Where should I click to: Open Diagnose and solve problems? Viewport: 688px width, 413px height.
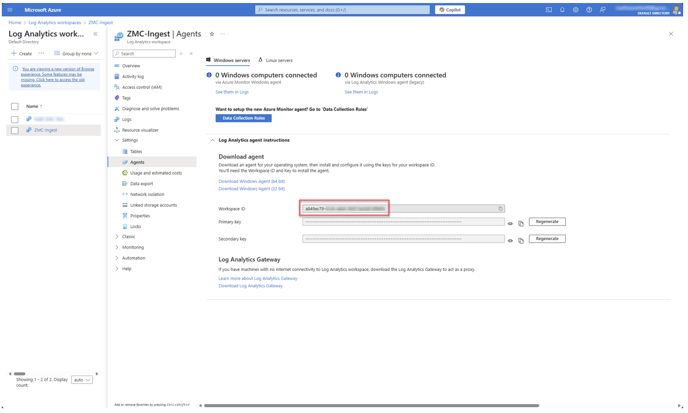click(x=150, y=108)
